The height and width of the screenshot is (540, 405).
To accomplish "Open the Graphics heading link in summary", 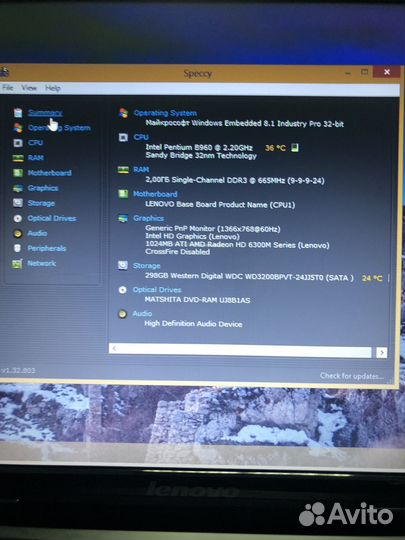I will pos(148,218).
